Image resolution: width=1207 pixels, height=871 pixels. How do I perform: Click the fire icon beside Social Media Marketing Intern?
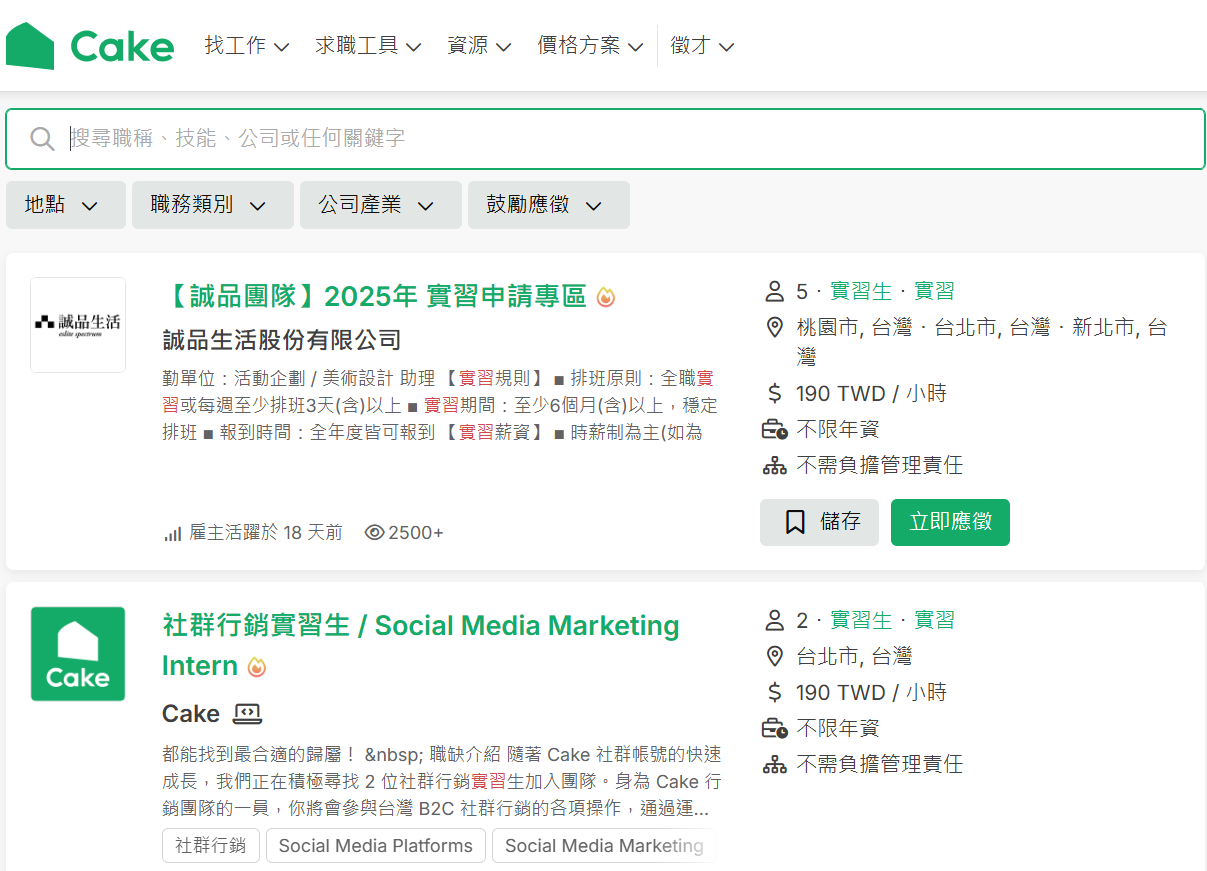257,667
